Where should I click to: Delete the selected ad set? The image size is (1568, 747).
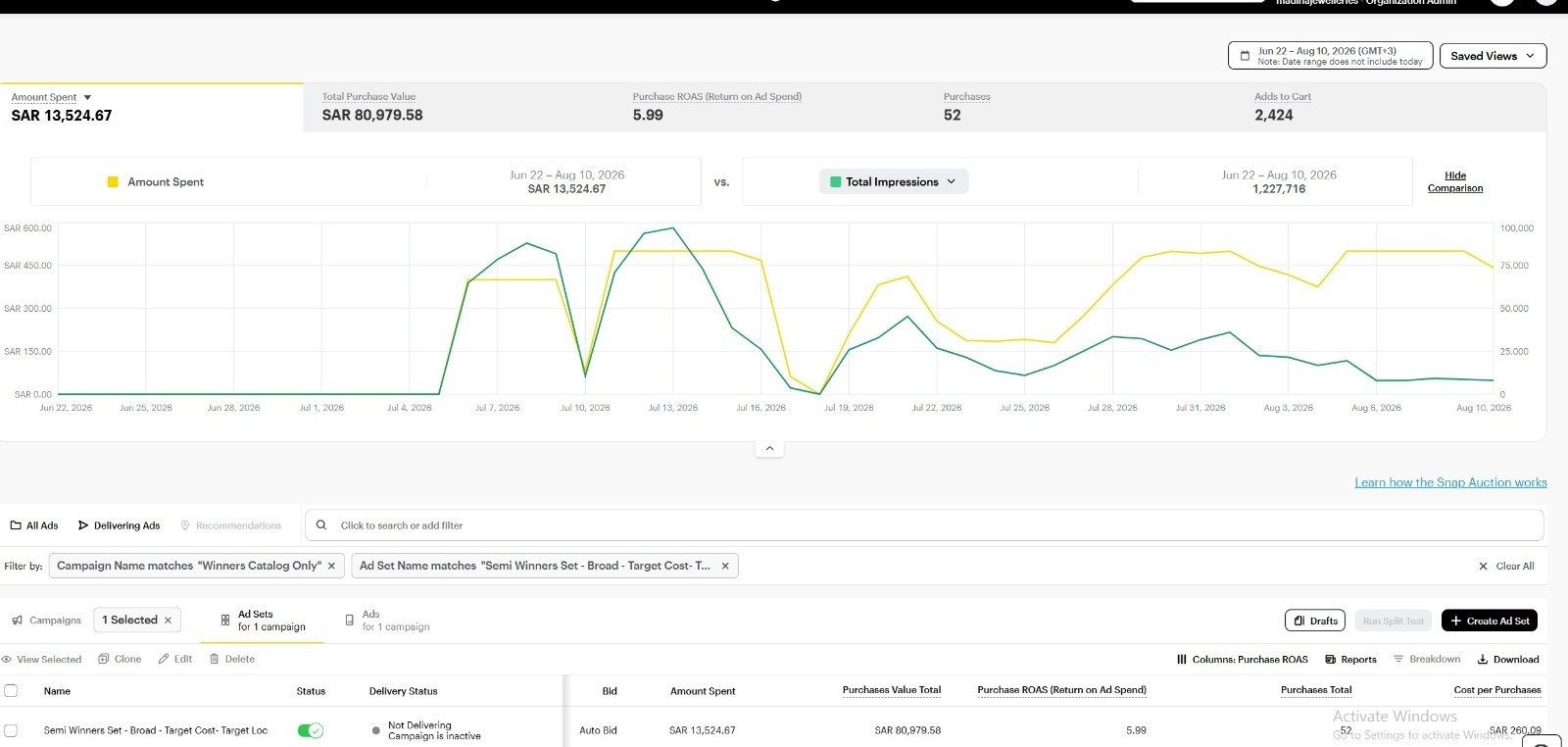(232, 660)
